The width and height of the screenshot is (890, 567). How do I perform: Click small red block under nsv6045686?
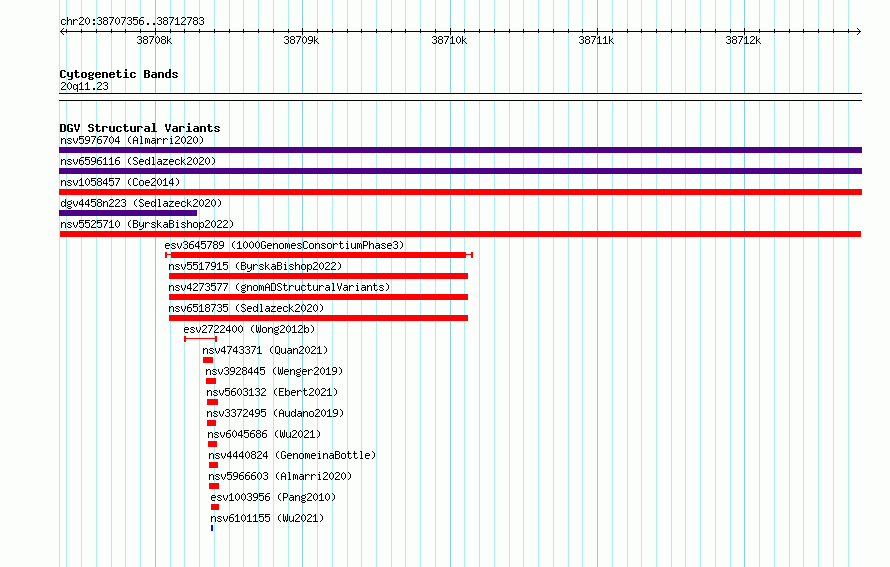pos(212,444)
